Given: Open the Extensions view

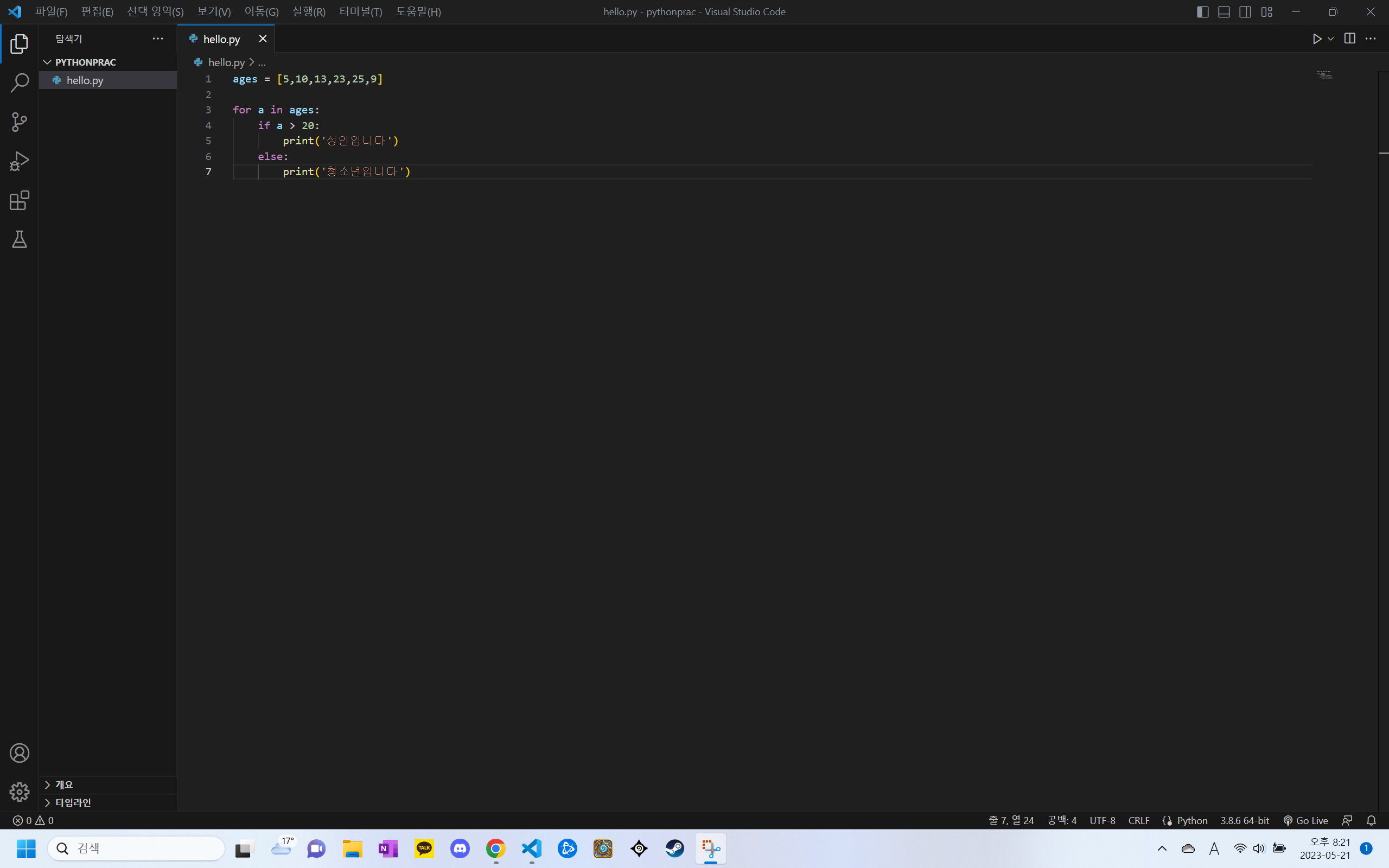Looking at the screenshot, I should point(20,200).
